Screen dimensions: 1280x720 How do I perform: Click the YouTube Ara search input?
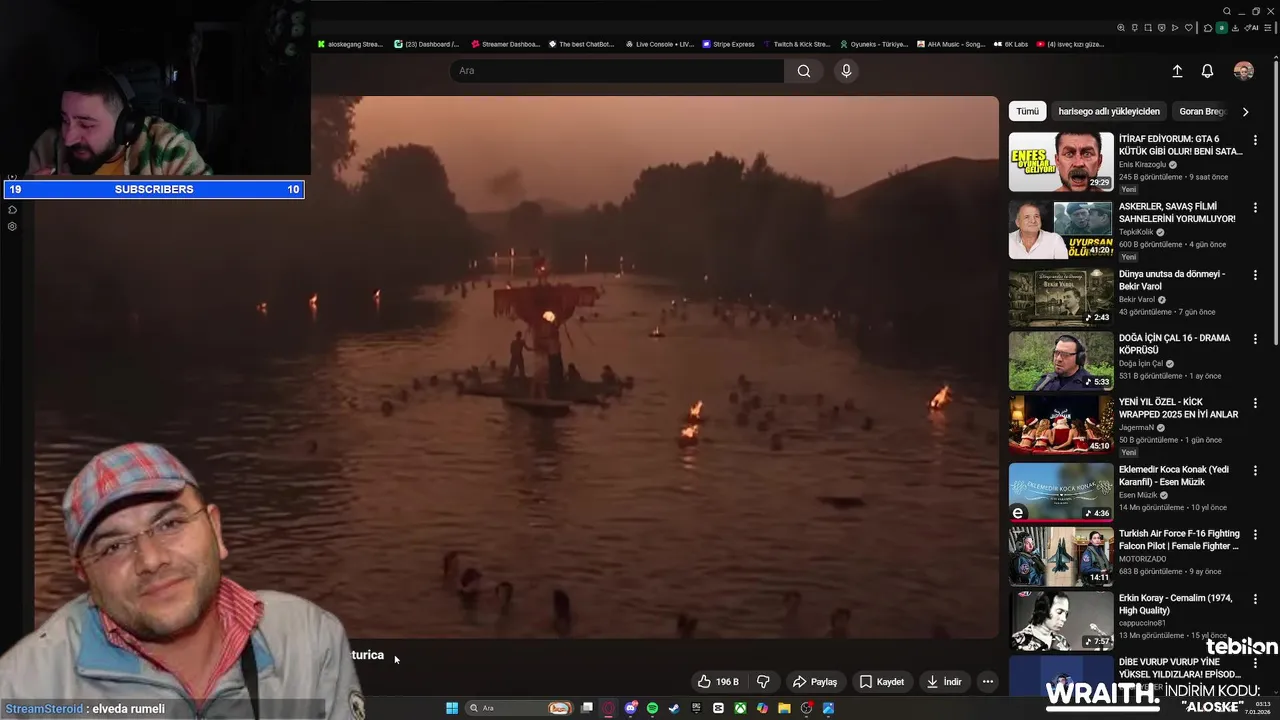(618, 71)
